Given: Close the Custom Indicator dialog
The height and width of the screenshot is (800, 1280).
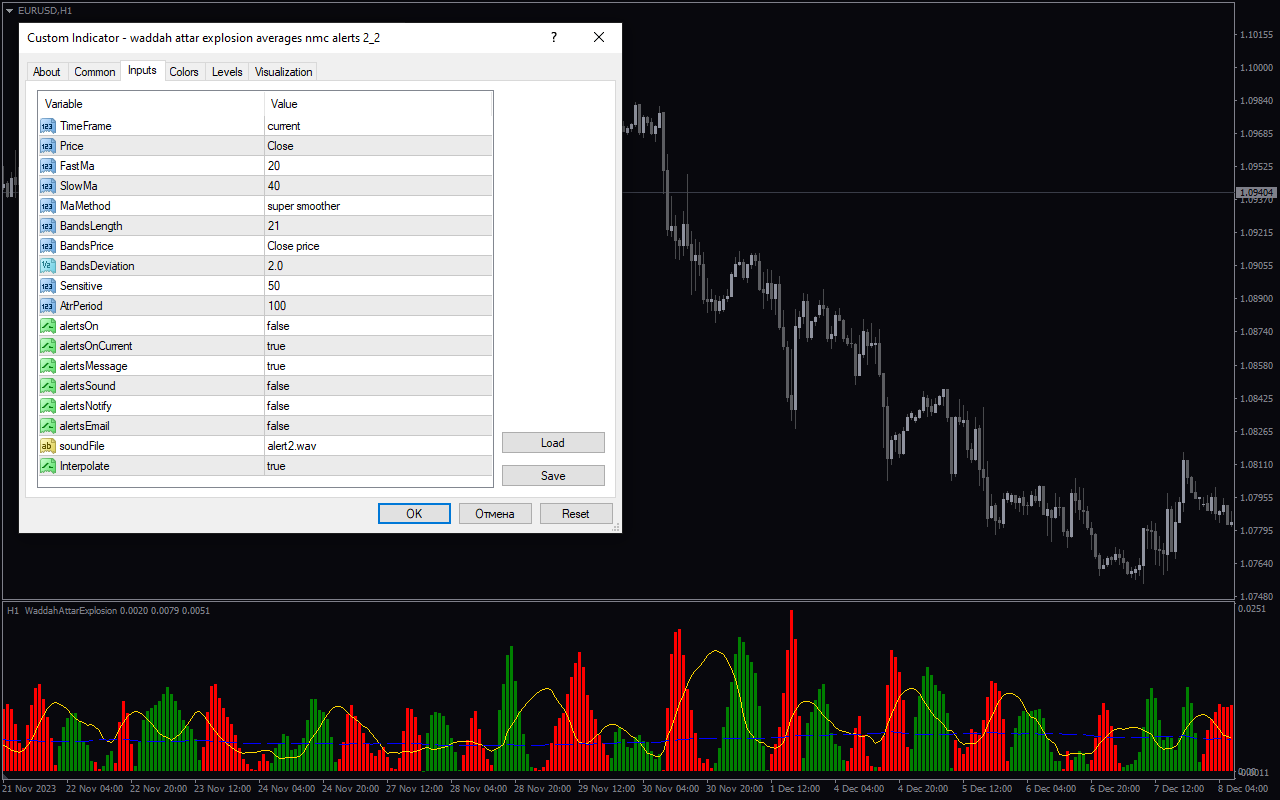Looking at the screenshot, I should pyautogui.click(x=599, y=38).
